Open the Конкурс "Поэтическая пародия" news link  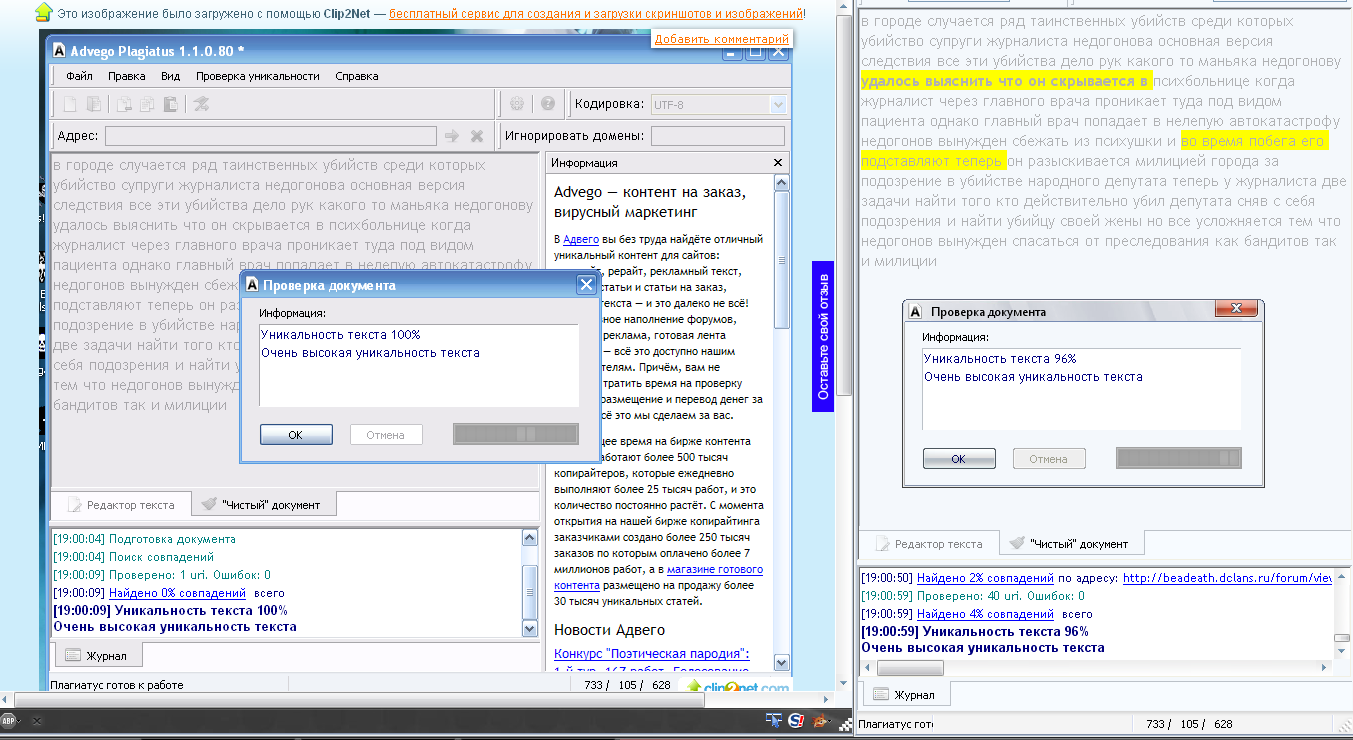(652, 654)
